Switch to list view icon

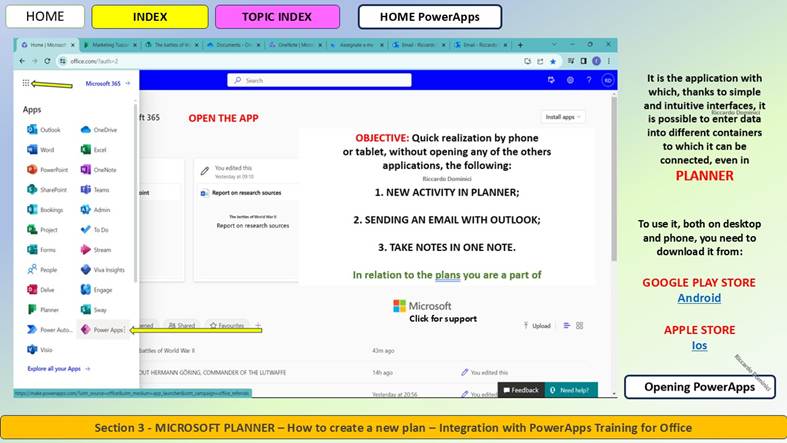pyautogui.click(x=567, y=326)
